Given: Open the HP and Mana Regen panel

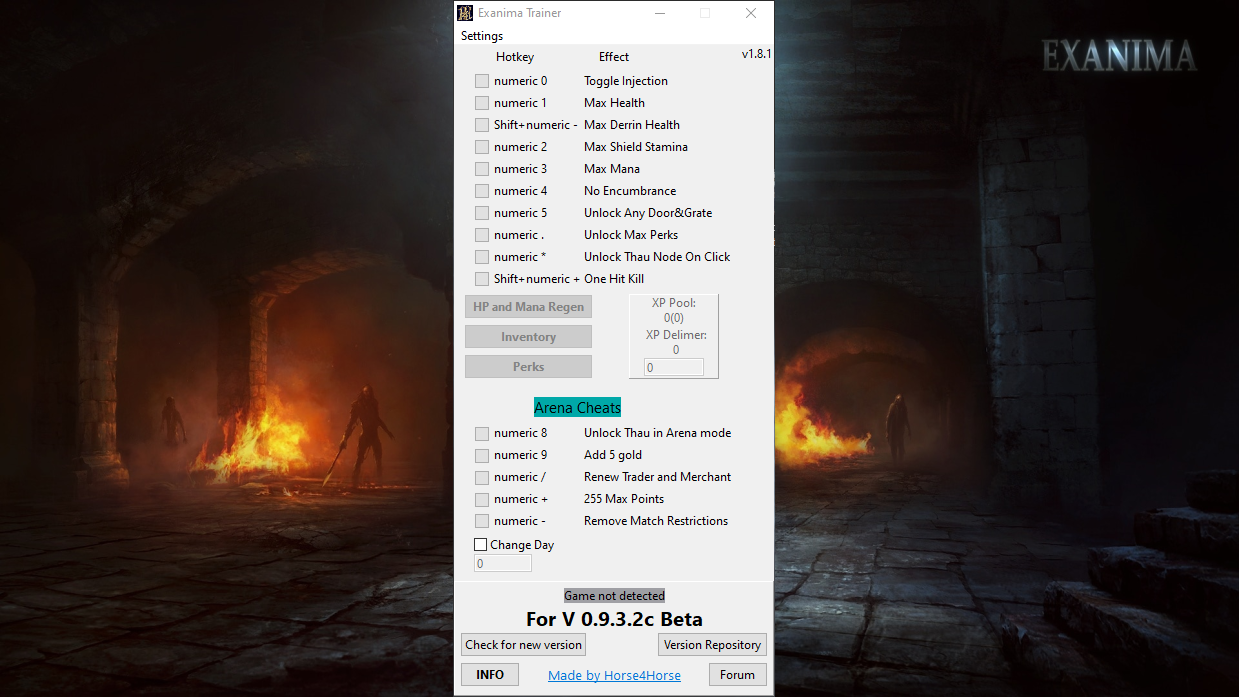Looking at the screenshot, I should [x=528, y=306].
